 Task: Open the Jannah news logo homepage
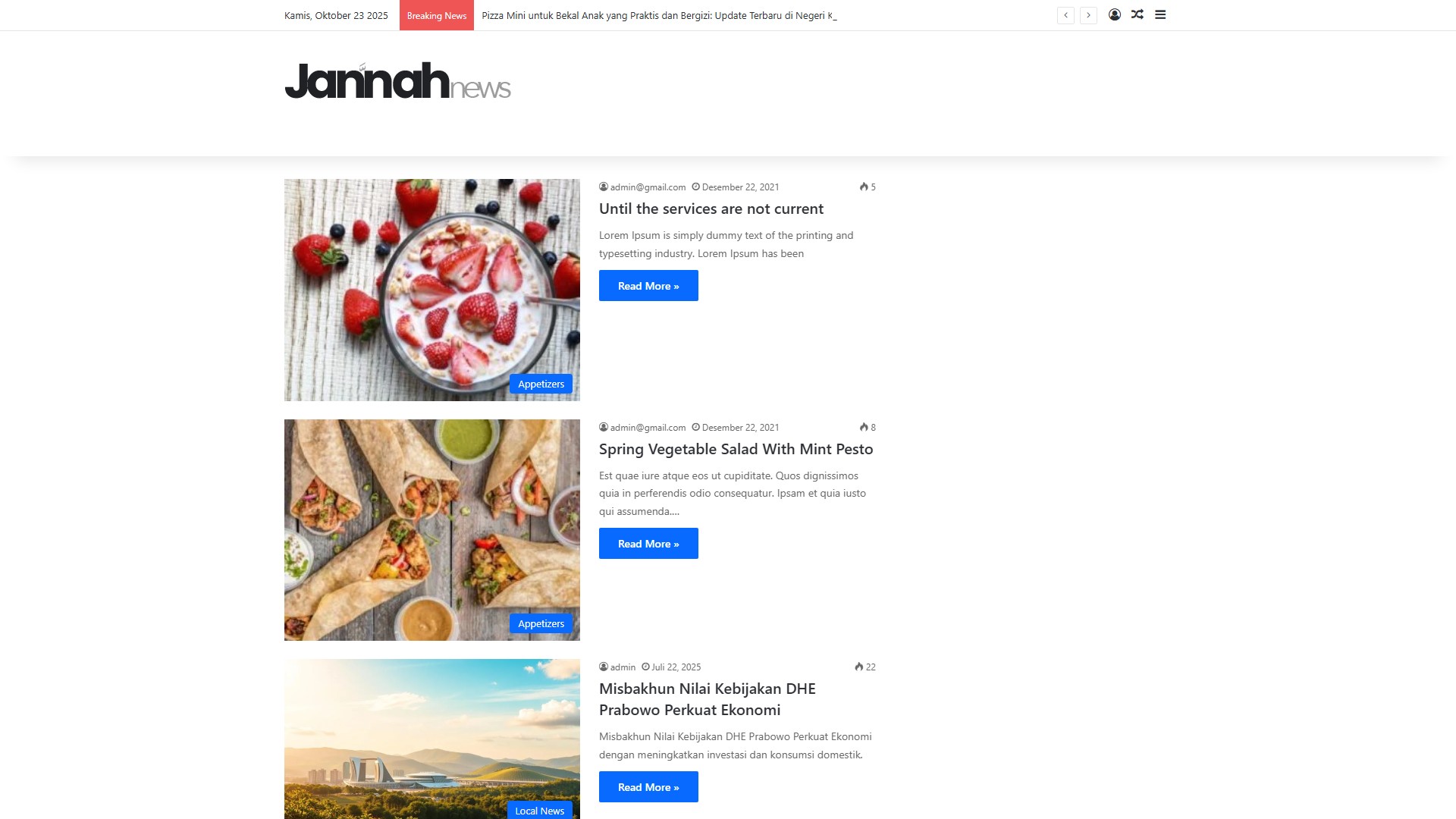[397, 81]
